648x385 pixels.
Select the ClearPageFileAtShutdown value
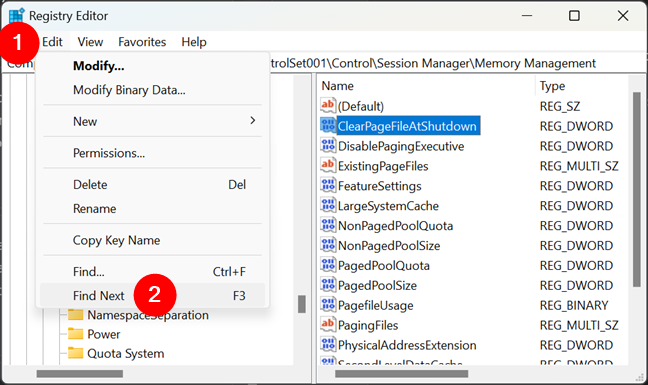click(407, 126)
